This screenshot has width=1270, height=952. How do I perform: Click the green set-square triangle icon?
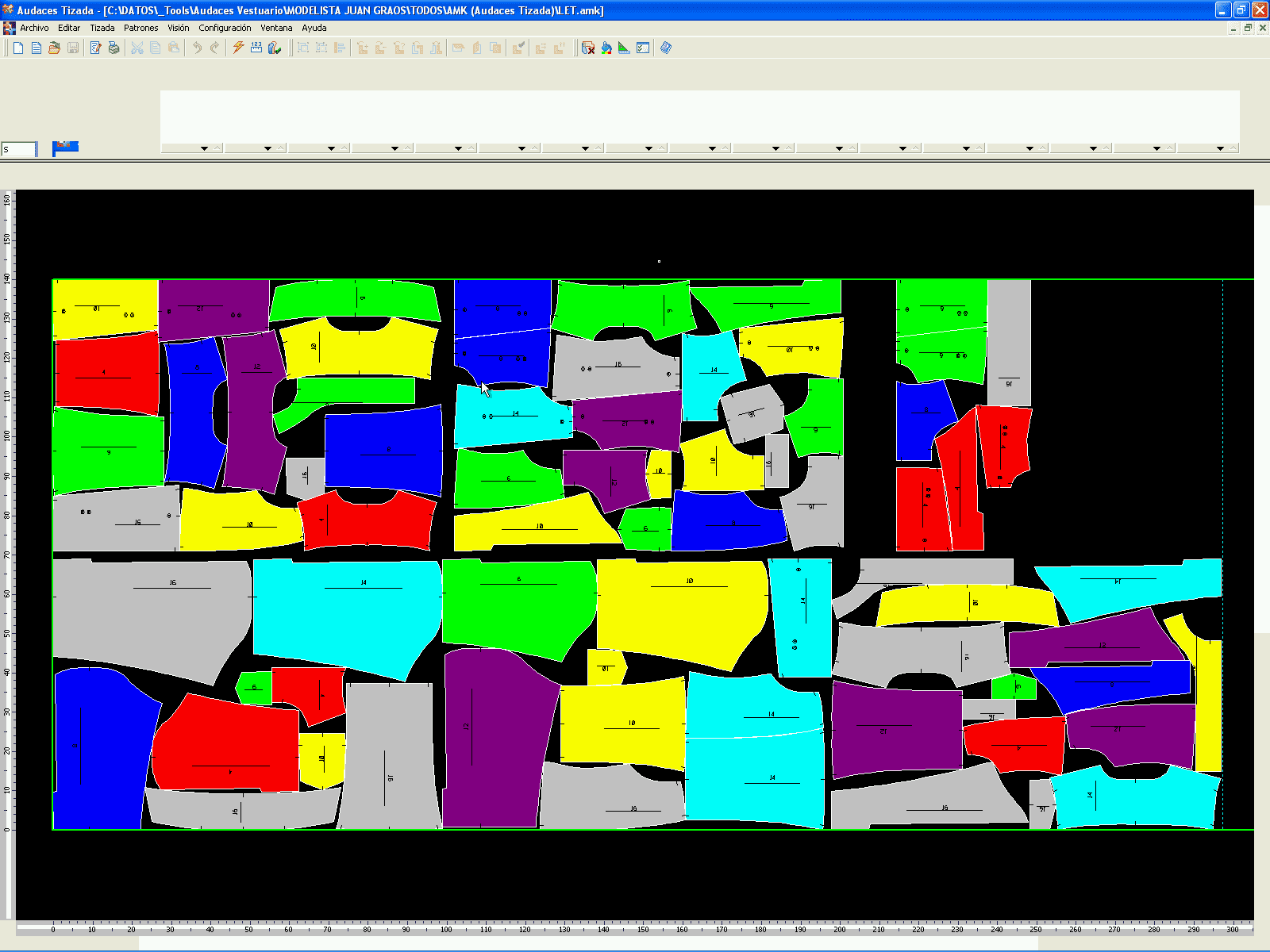click(624, 48)
